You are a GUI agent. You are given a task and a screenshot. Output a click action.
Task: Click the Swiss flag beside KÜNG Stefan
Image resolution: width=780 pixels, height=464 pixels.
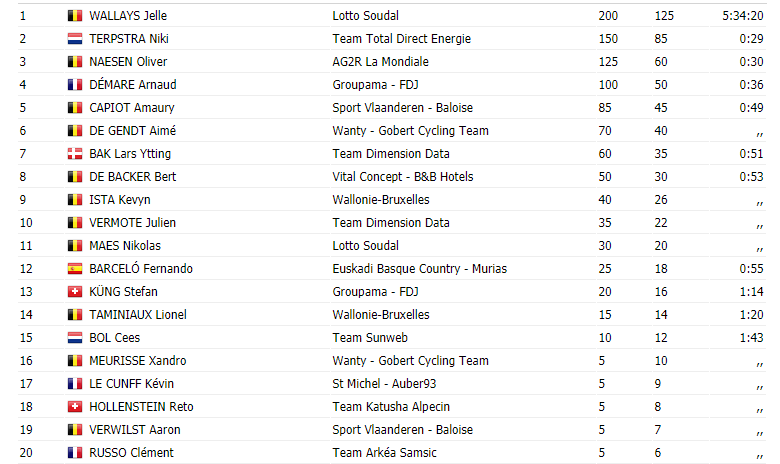[75, 291]
